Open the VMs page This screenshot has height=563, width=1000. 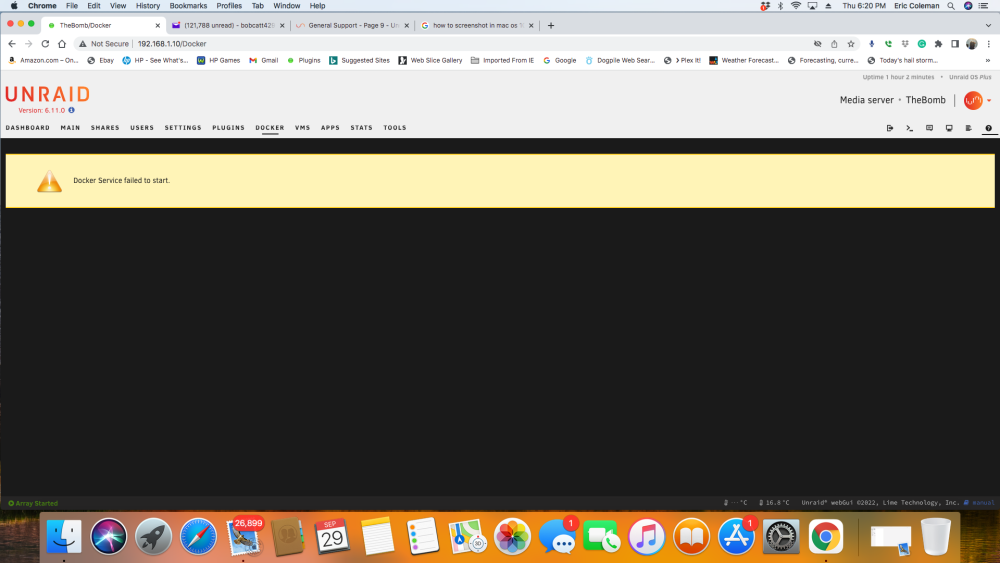click(x=302, y=128)
